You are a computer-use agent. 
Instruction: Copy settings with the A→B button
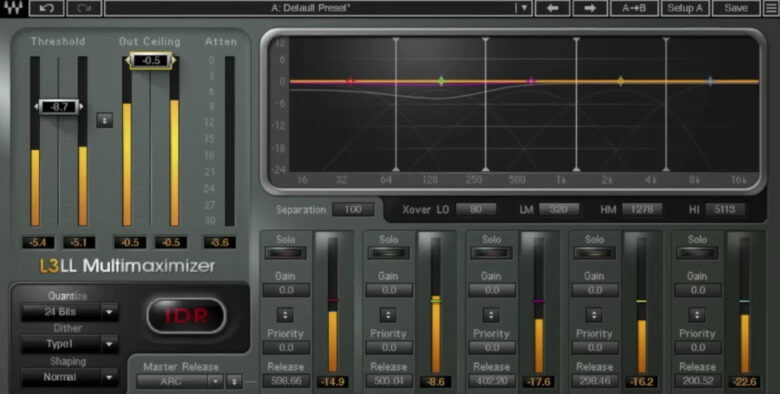[x=634, y=8]
